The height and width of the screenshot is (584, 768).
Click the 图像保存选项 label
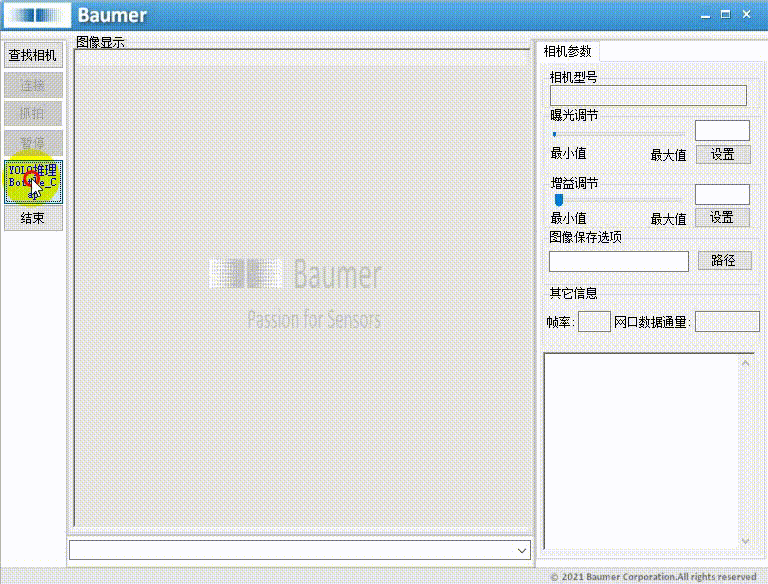click(x=585, y=237)
